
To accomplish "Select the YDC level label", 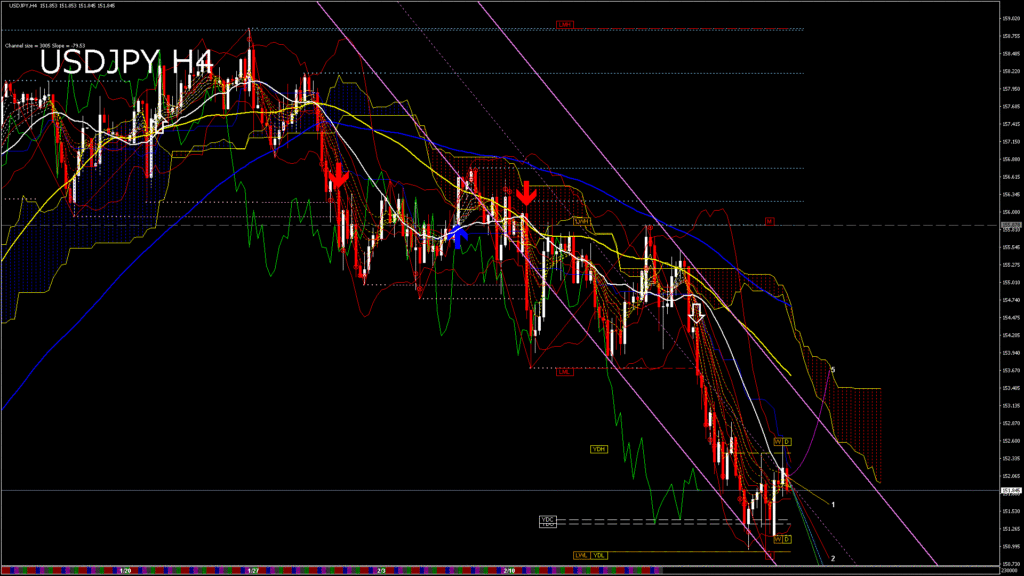I will pyautogui.click(x=547, y=519).
